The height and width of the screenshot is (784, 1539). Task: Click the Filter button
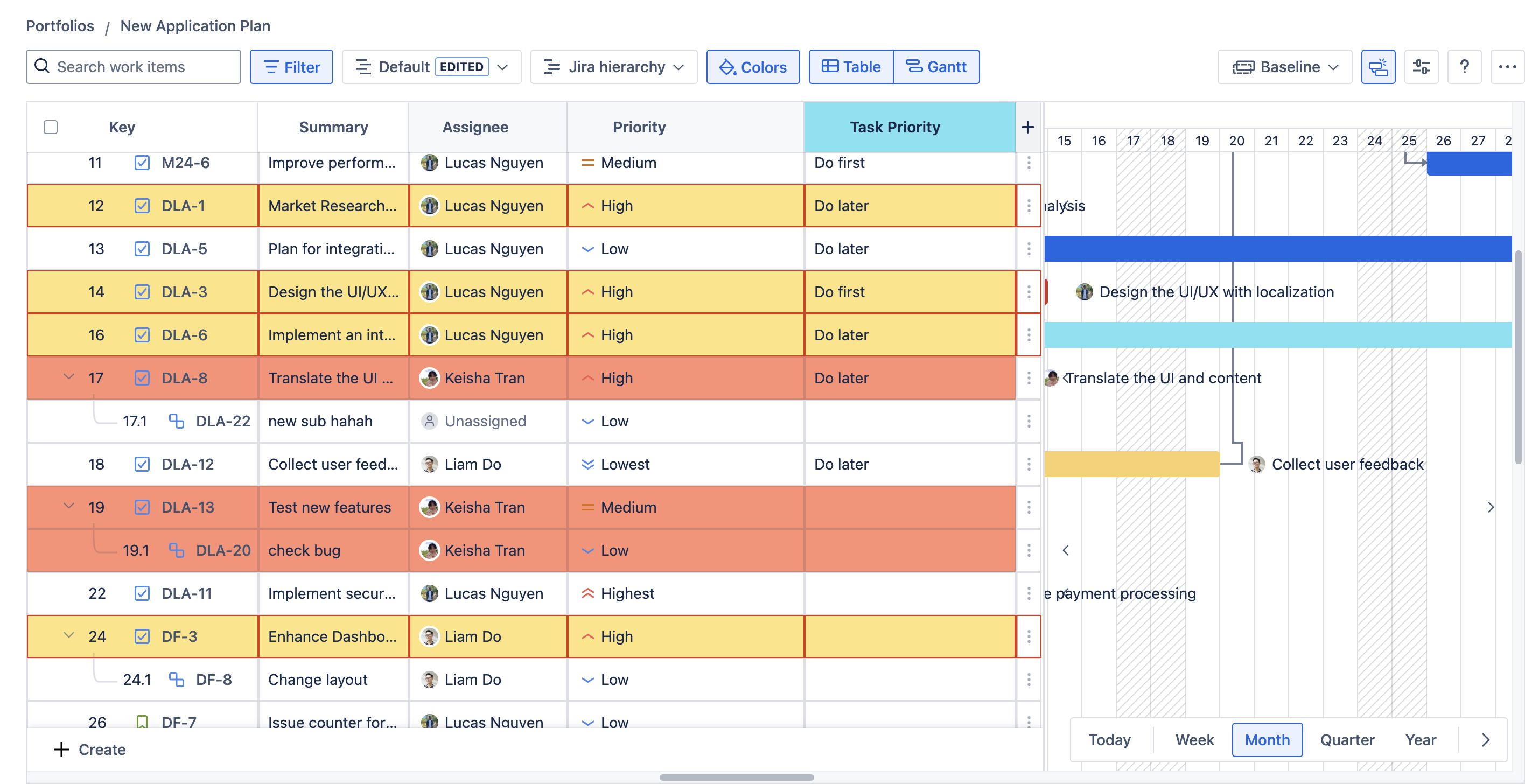(x=291, y=67)
